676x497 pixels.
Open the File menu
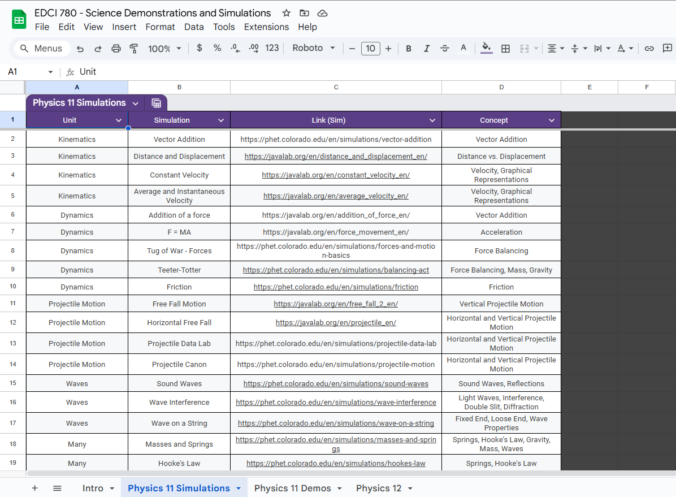pos(42,27)
